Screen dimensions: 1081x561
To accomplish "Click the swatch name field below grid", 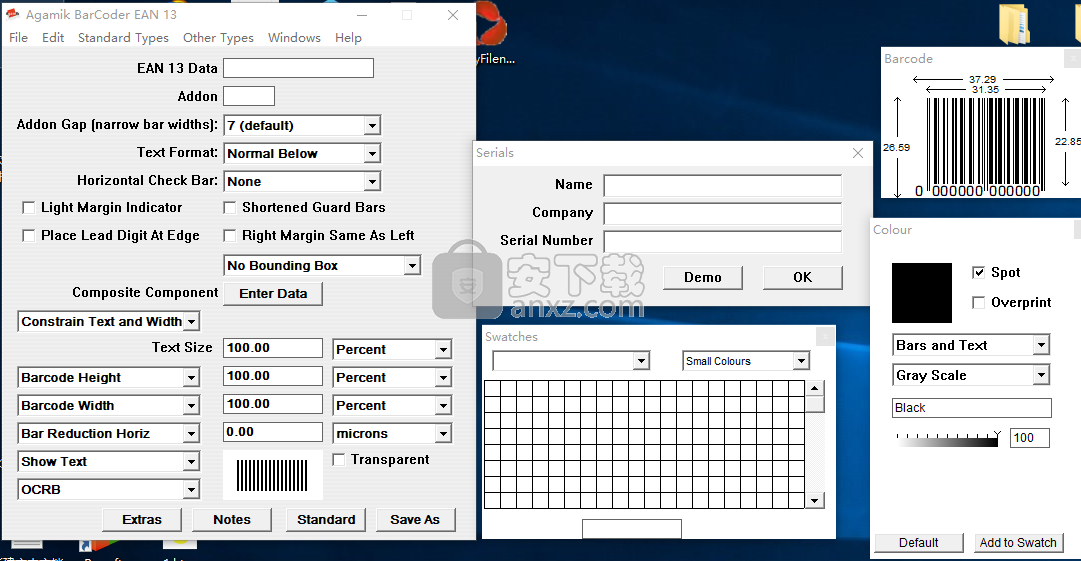I will tap(632, 529).
